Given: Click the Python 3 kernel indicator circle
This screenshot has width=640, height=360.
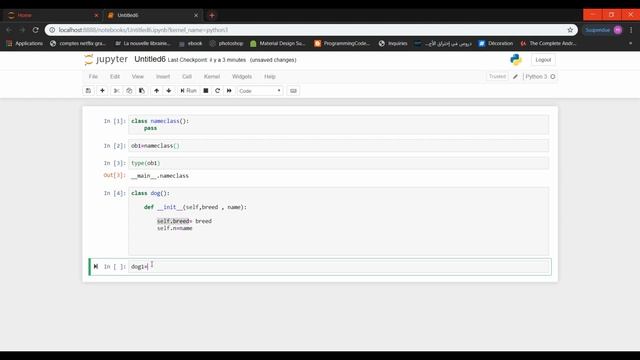Looking at the screenshot, I should click(553, 76).
